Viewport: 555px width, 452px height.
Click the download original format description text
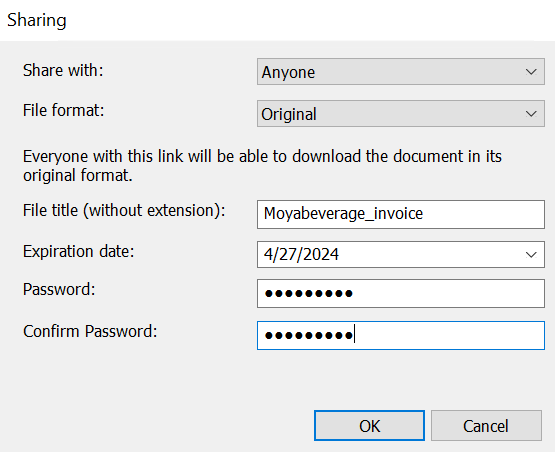pyautogui.click(x=262, y=166)
